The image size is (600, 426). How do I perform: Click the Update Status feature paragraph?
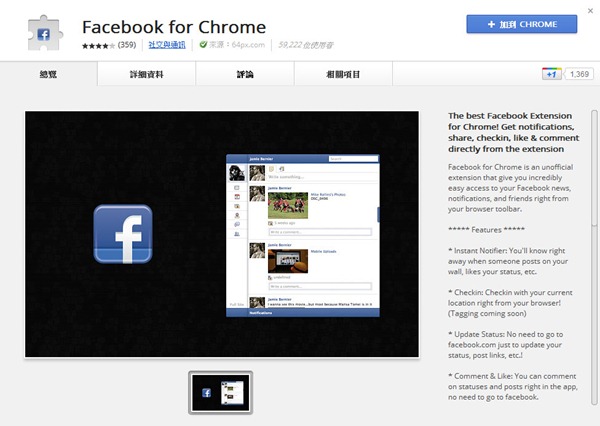pyautogui.click(x=505, y=344)
